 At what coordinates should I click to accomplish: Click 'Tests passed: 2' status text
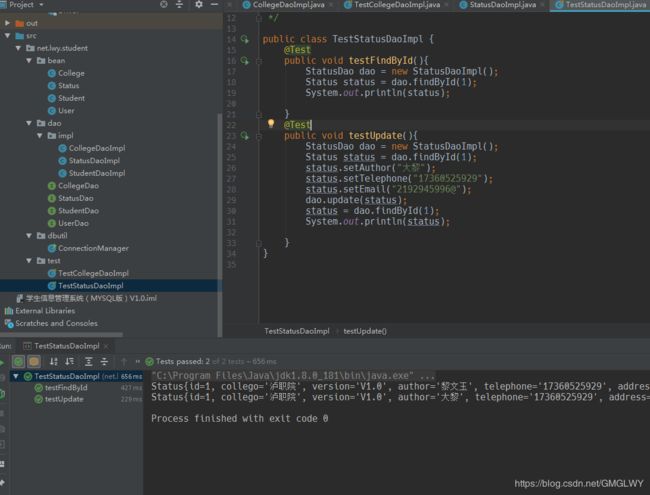(x=183, y=362)
